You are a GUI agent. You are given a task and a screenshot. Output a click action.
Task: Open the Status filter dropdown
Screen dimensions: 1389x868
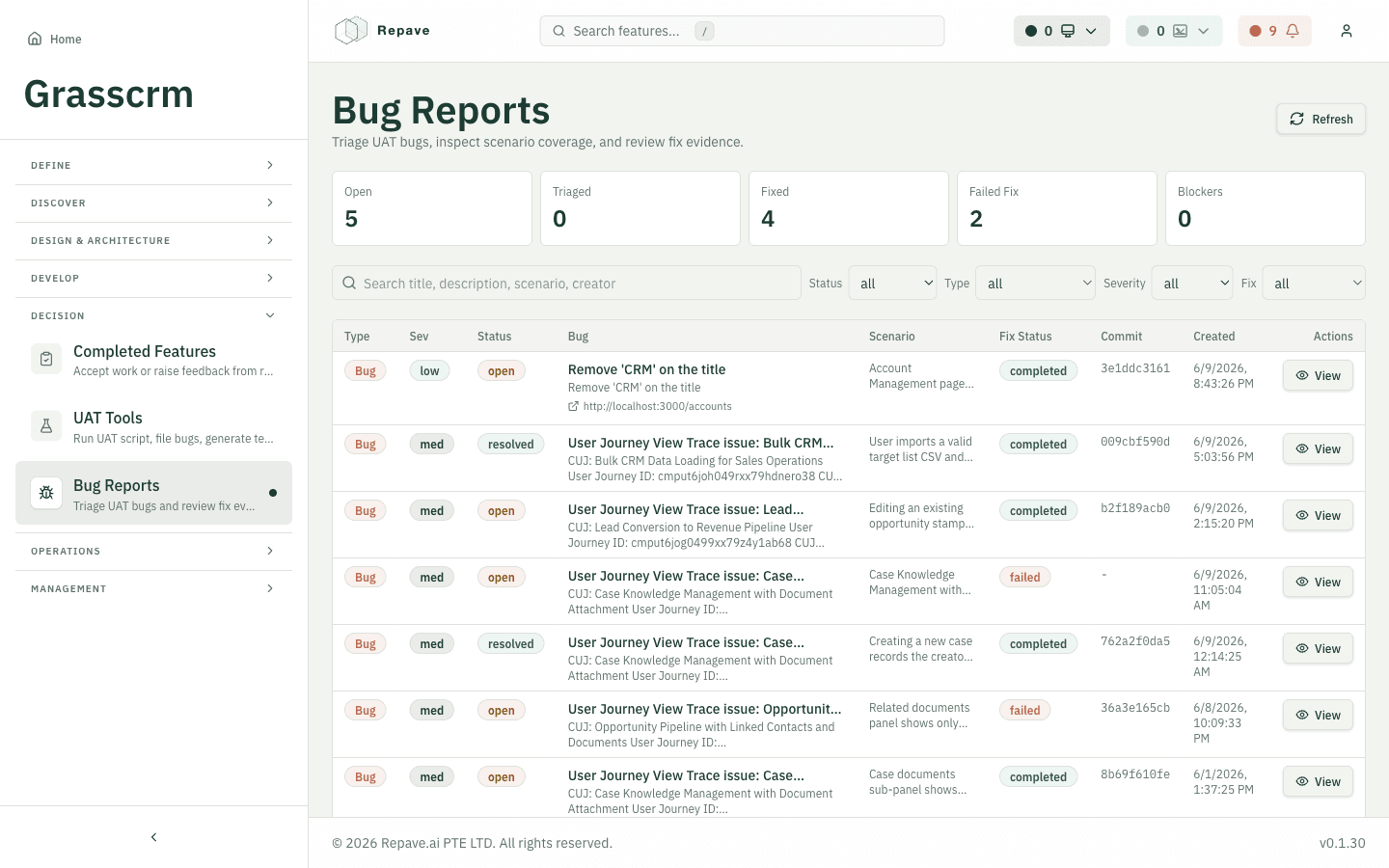(893, 284)
